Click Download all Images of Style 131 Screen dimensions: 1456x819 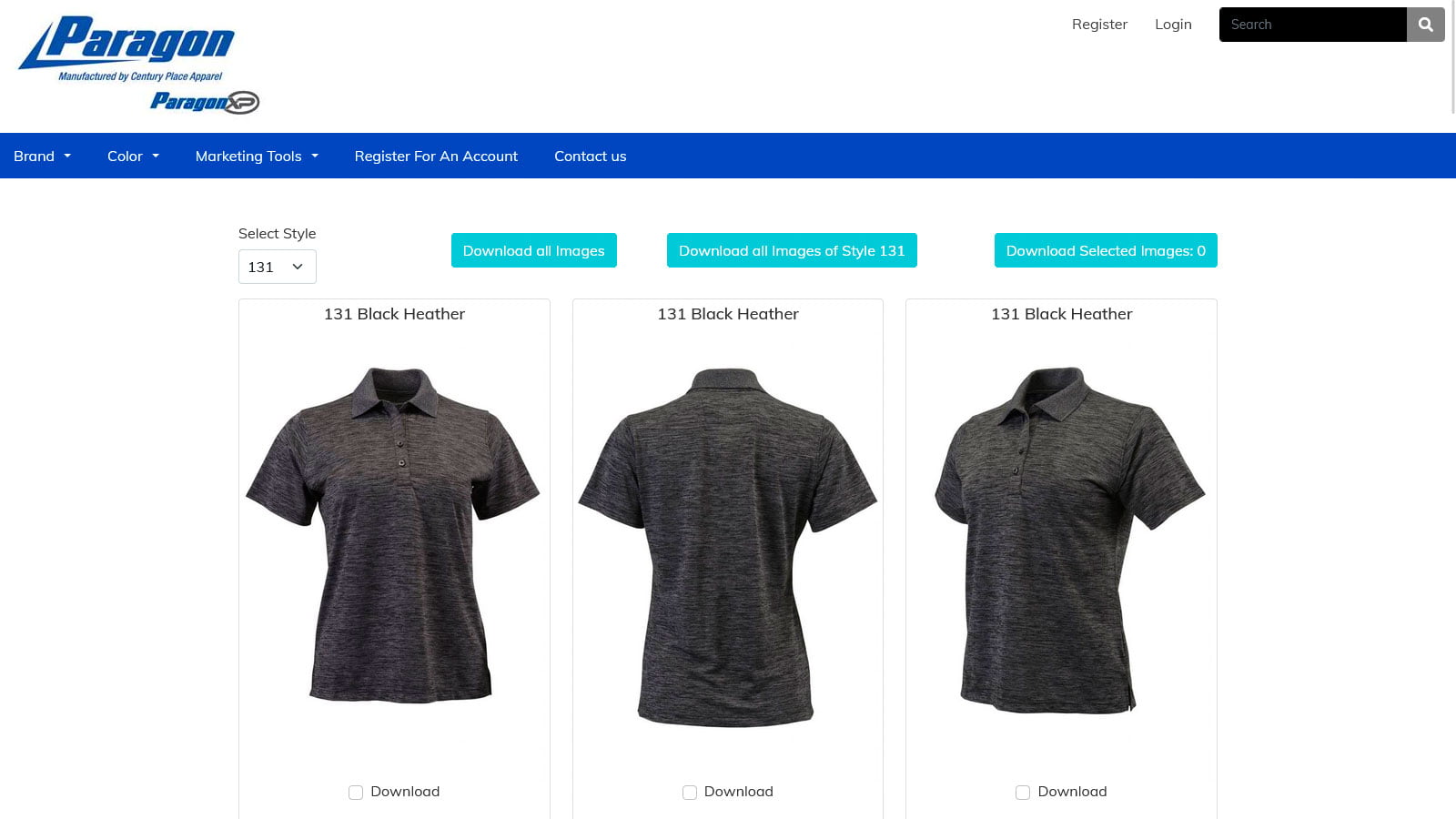[792, 250]
